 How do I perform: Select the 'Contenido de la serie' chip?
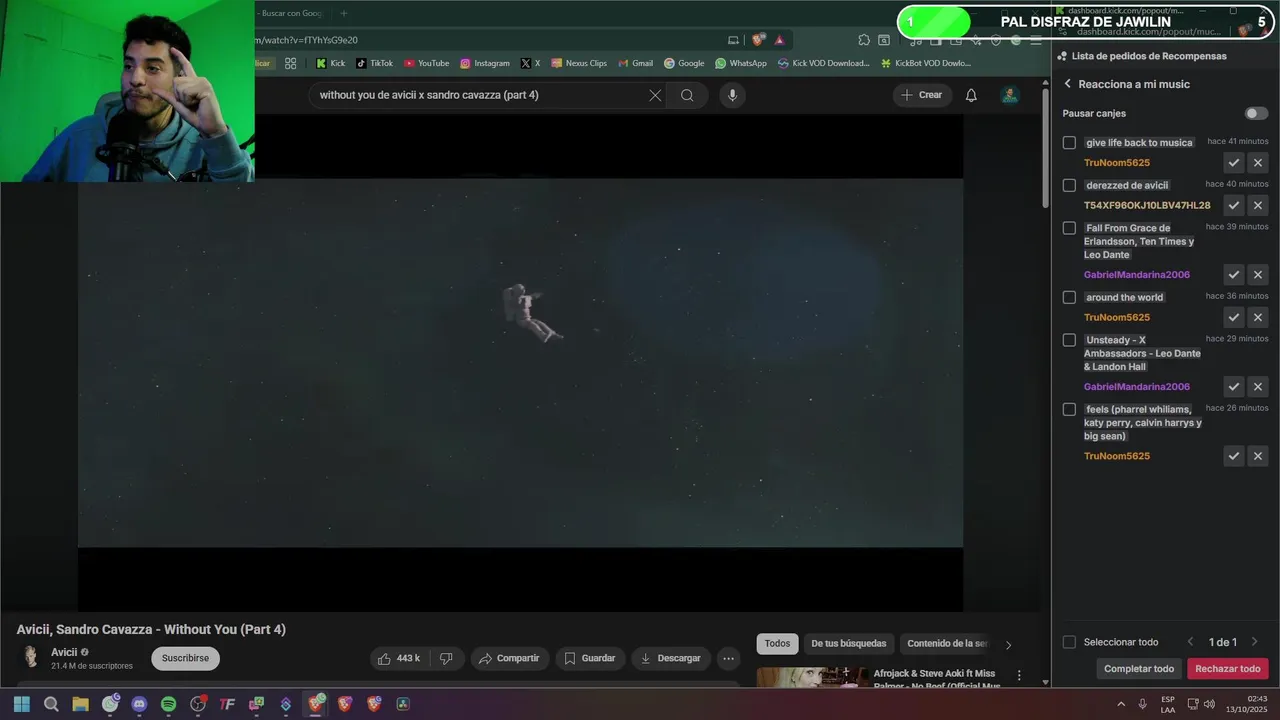coord(947,644)
